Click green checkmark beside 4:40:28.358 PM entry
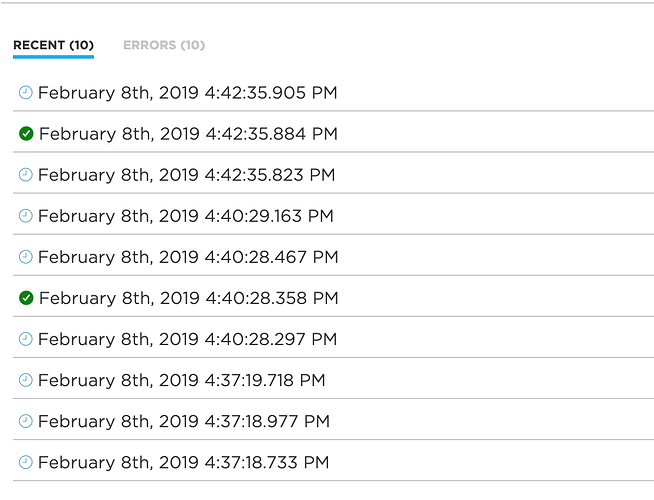The width and height of the screenshot is (654, 500). point(26,298)
